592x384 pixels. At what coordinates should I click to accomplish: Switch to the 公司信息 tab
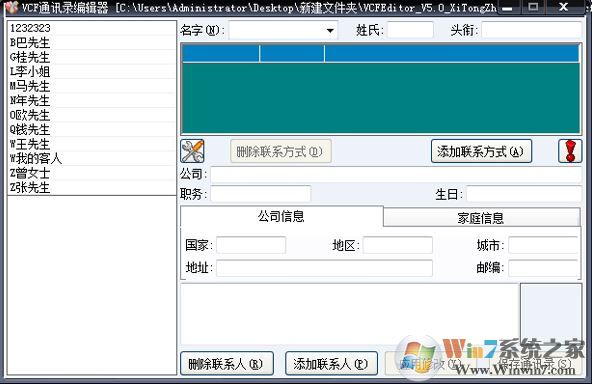click(x=281, y=216)
